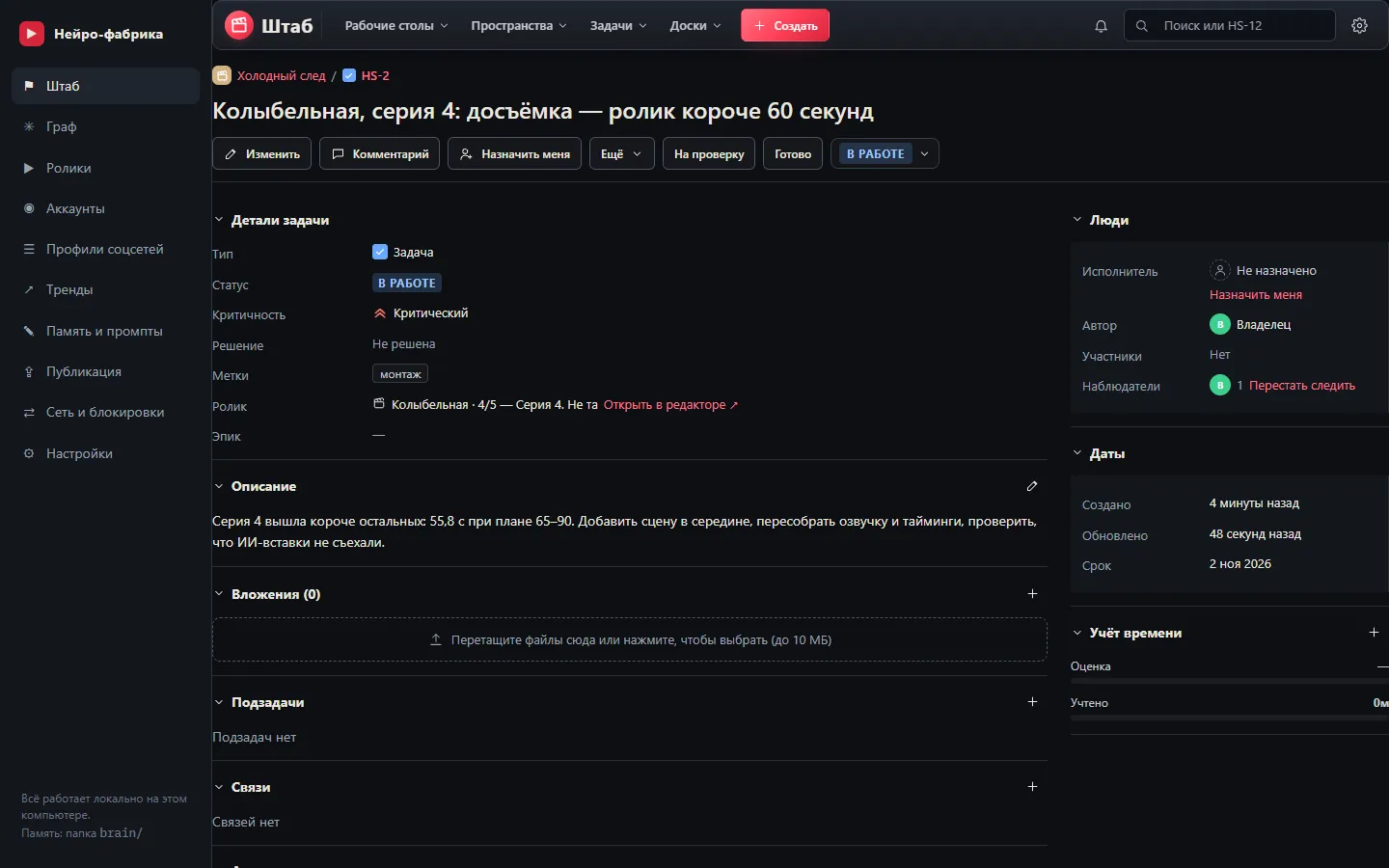Open settings gear in top bar
1389x868 pixels.
point(1360,26)
